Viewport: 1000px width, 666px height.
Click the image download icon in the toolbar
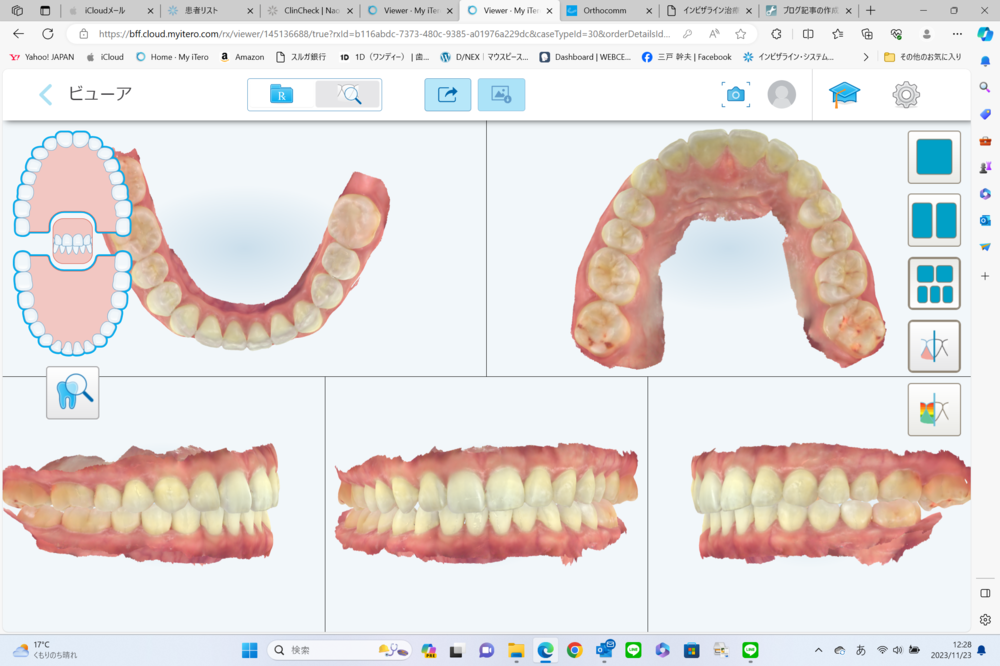point(501,95)
